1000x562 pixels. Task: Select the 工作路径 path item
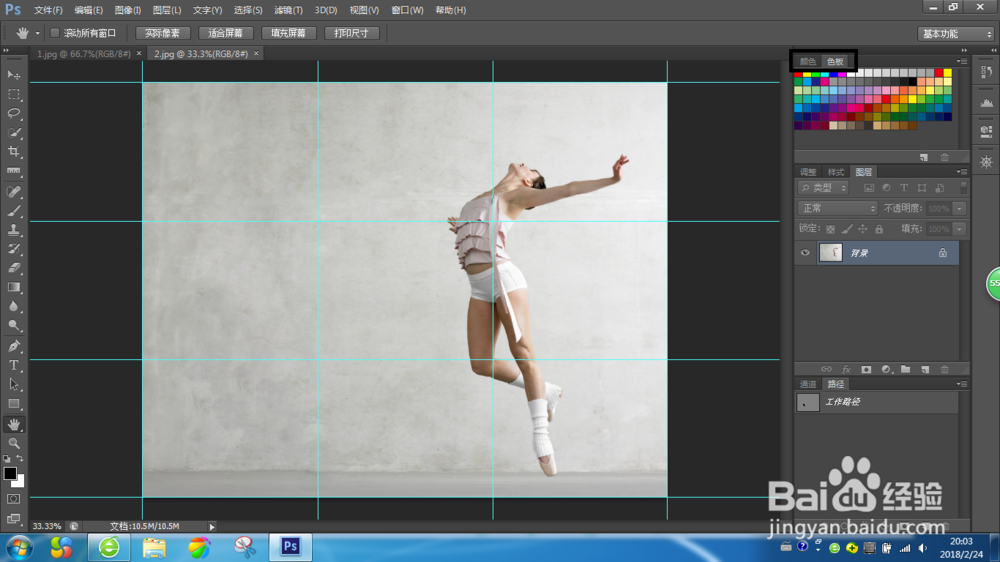[x=842, y=402]
